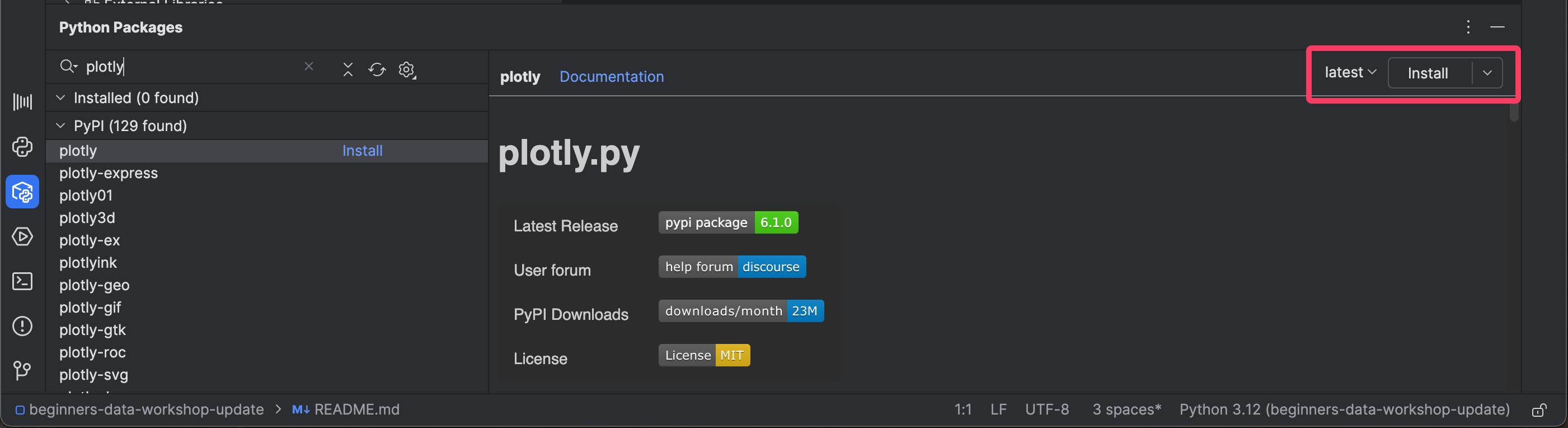This screenshot has height=428, width=1568.
Task: Click the help forum discourse badge
Action: click(x=733, y=267)
